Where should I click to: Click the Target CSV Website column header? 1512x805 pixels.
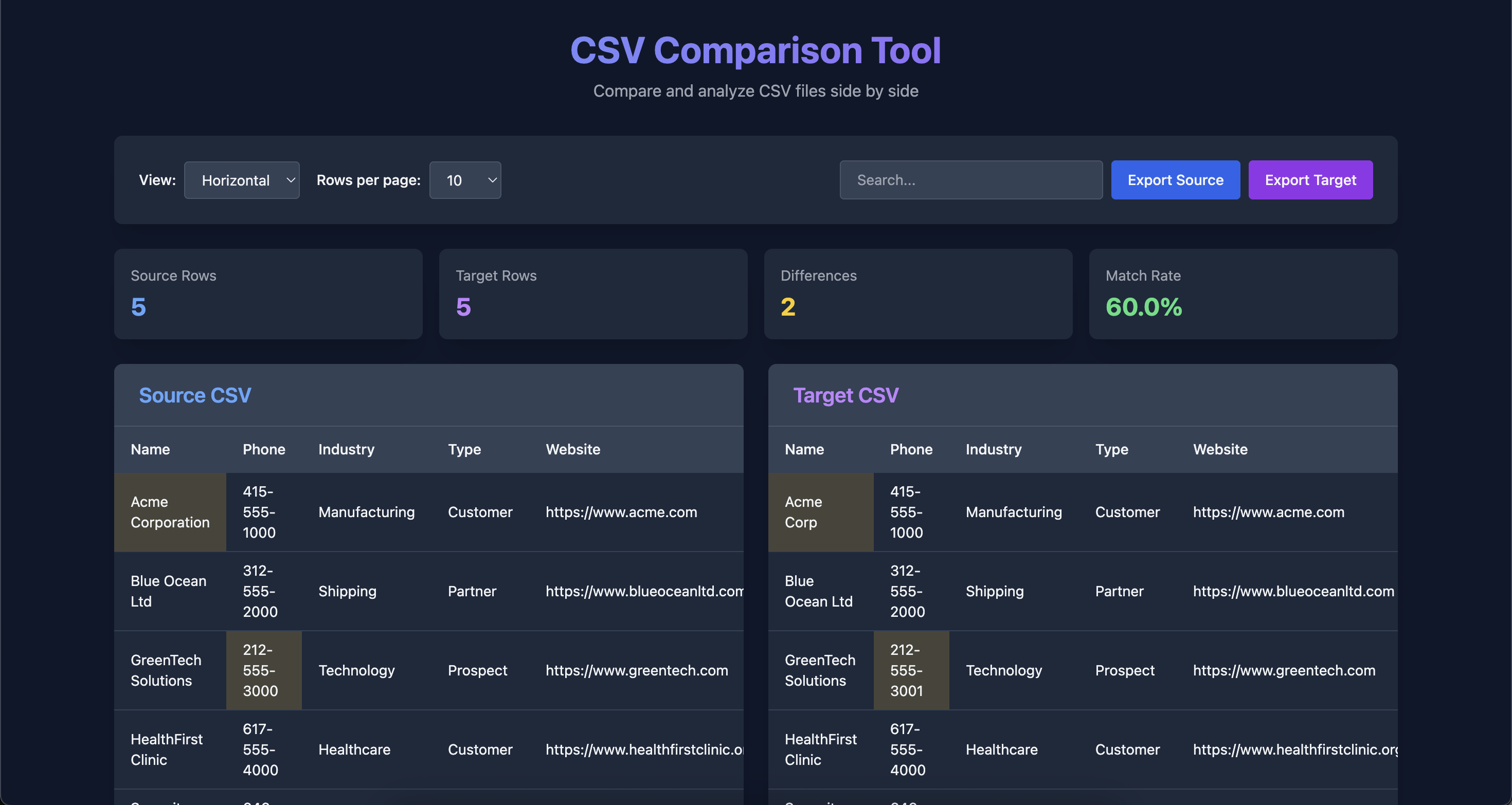(x=1220, y=449)
